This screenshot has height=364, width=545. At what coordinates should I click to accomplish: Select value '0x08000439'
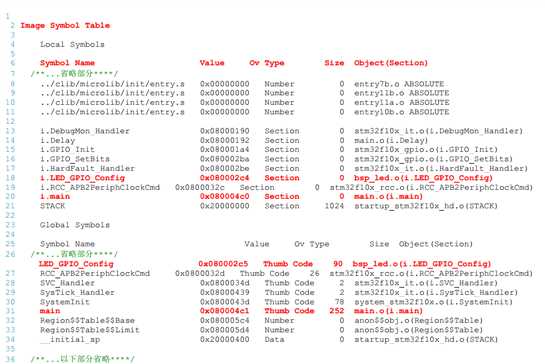[225, 292]
